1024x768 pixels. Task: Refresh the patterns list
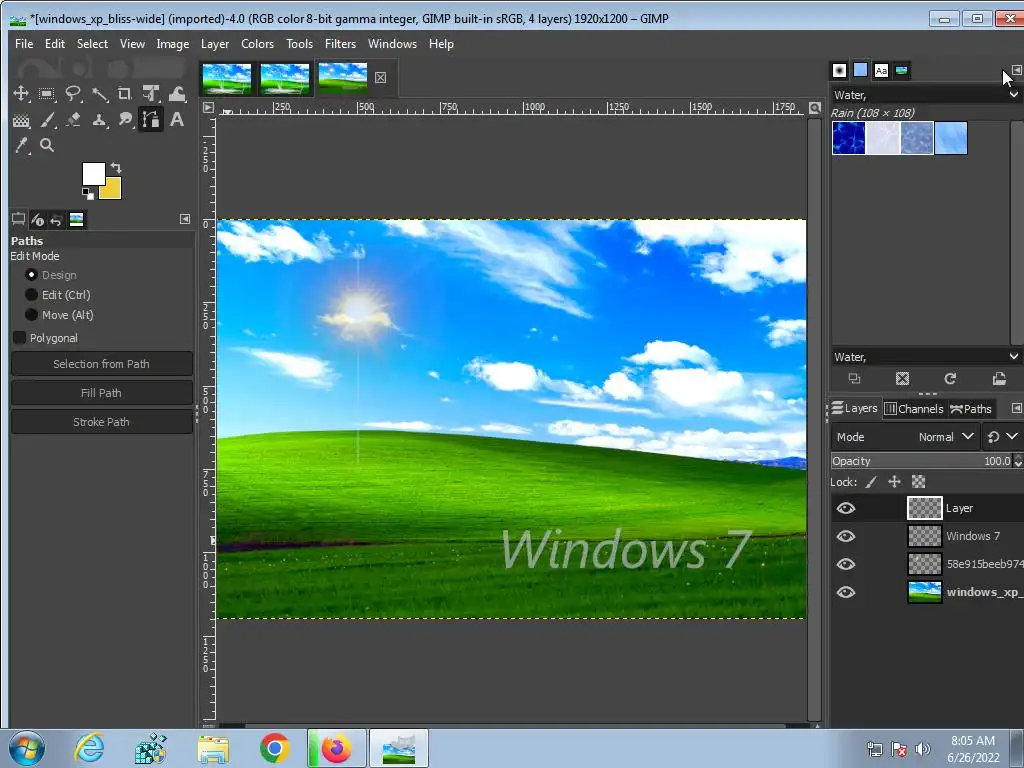[x=950, y=379]
